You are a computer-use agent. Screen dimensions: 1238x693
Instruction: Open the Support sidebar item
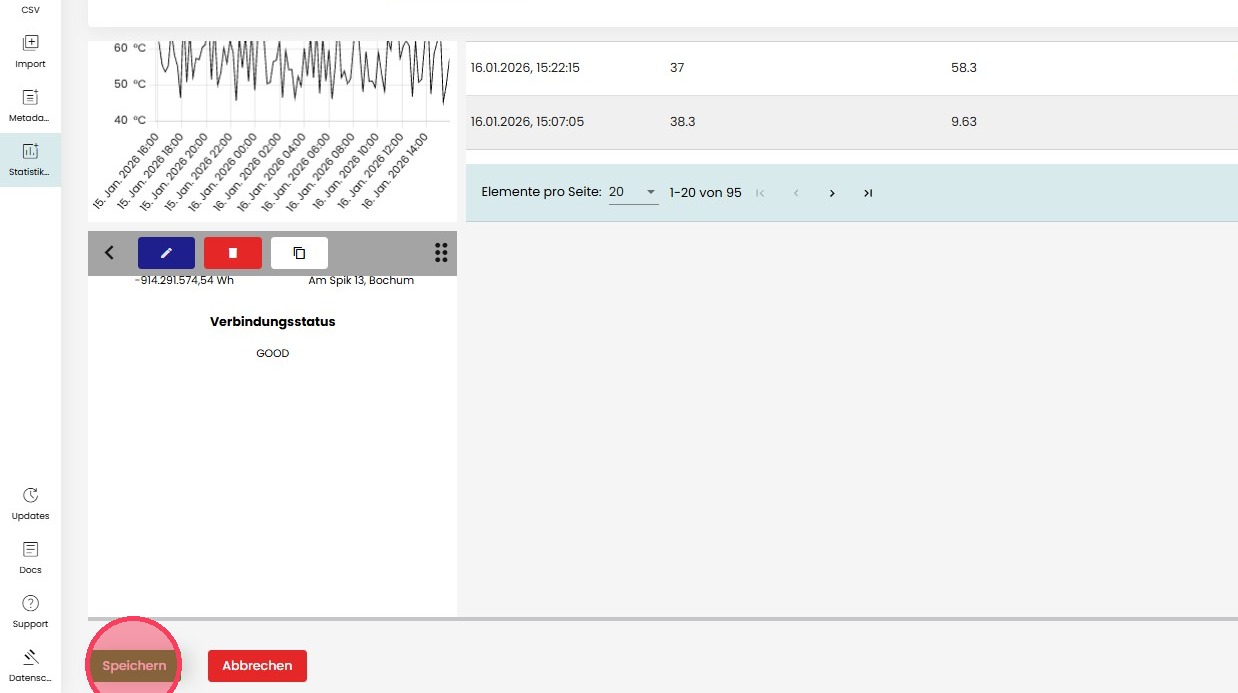coord(30,612)
